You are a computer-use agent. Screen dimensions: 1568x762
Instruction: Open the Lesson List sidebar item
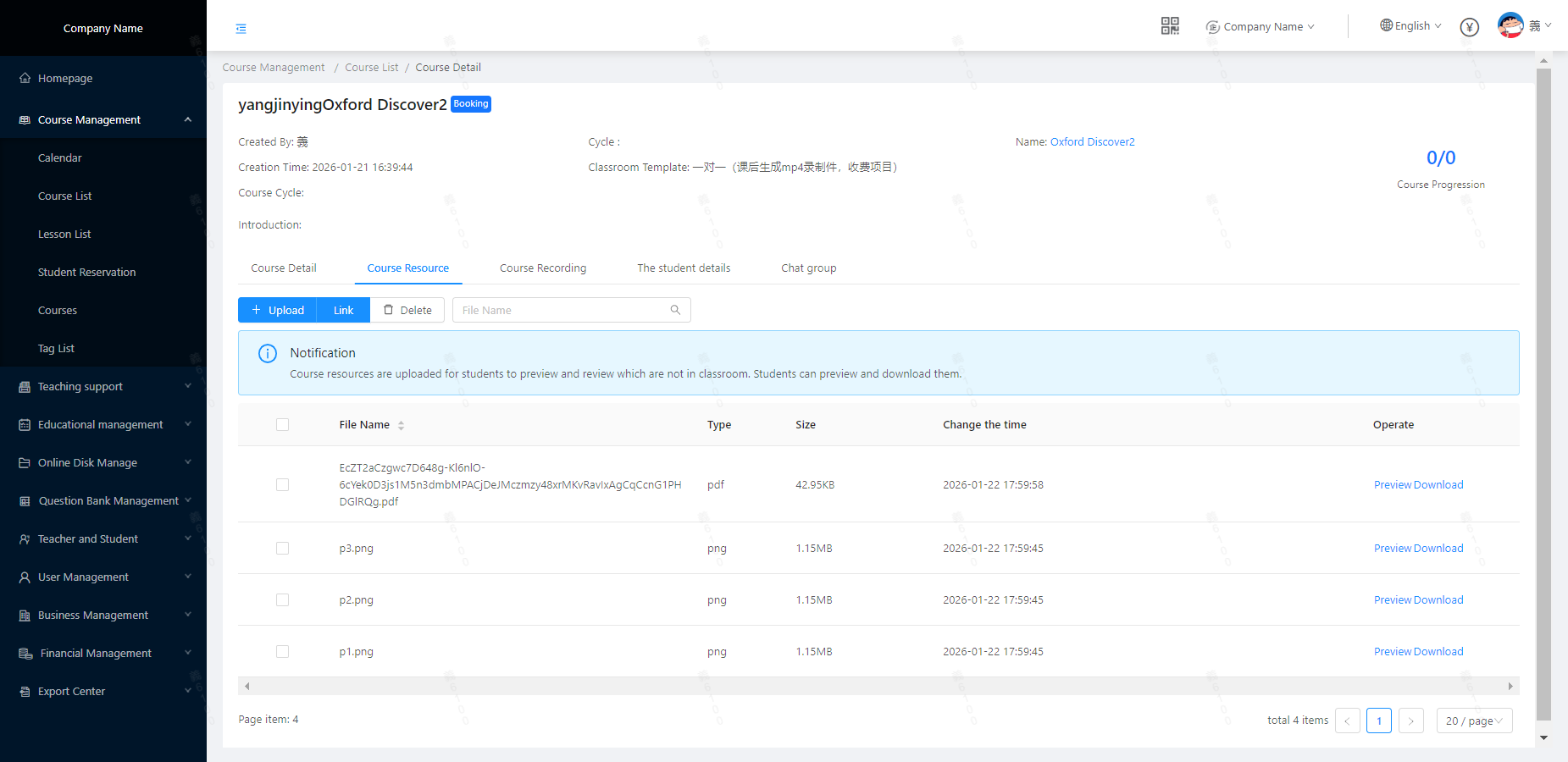[64, 235]
